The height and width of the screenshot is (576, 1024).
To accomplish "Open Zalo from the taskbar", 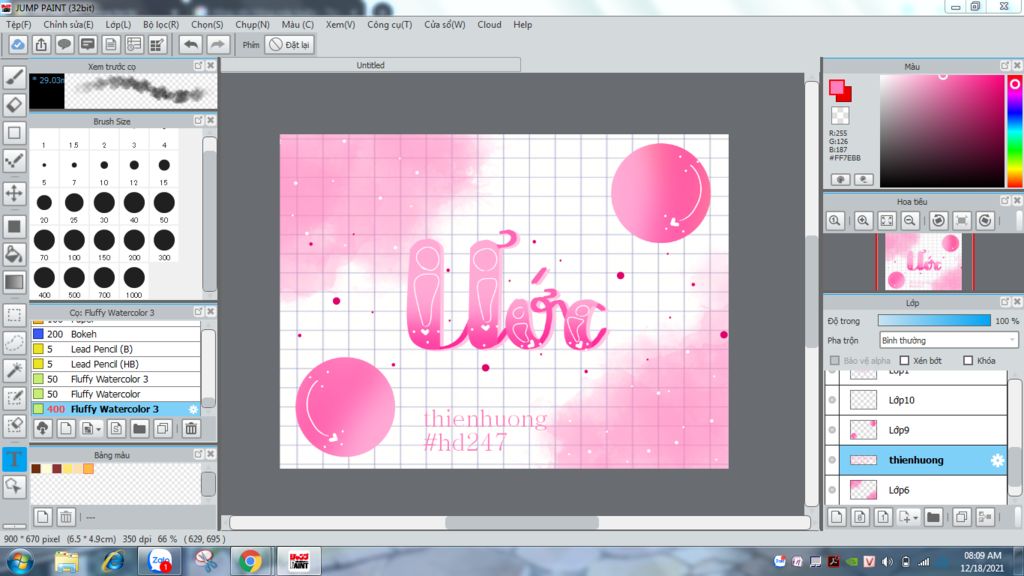I will coord(159,562).
